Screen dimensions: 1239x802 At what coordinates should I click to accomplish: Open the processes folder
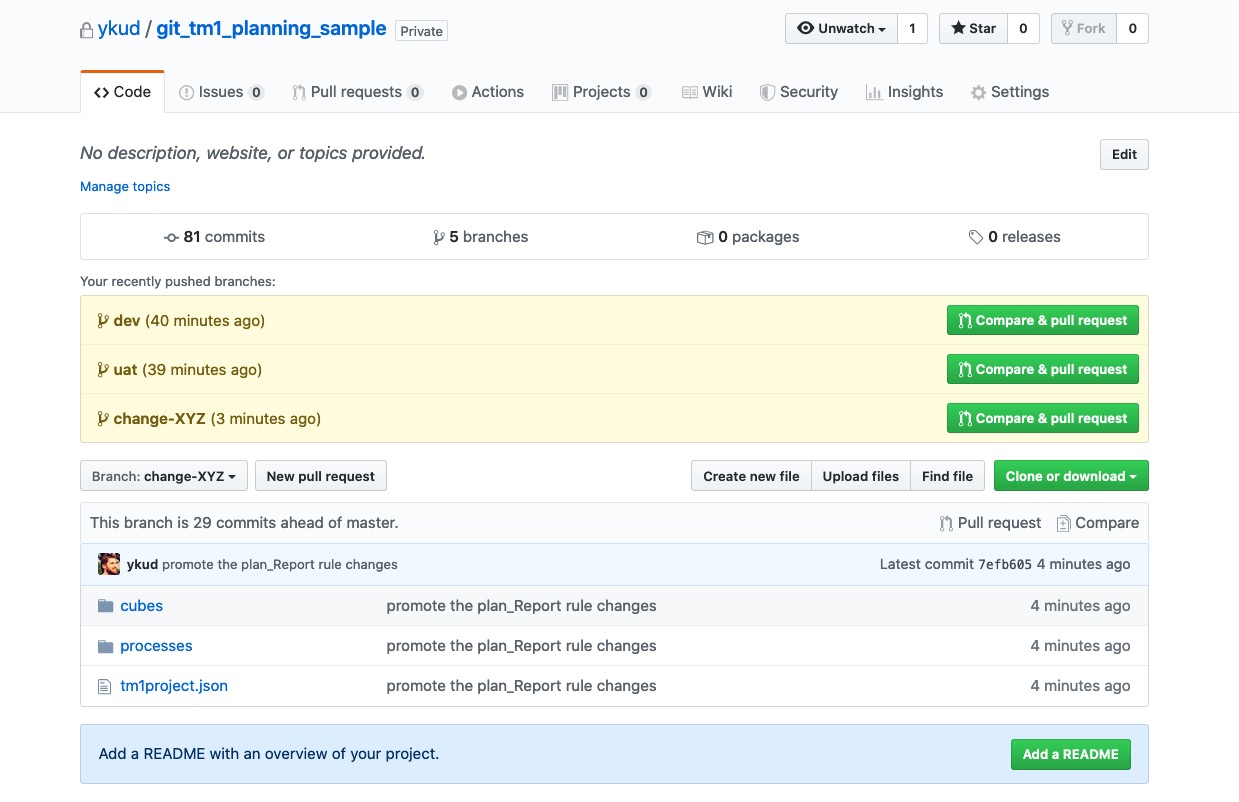pyautogui.click(x=156, y=646)
